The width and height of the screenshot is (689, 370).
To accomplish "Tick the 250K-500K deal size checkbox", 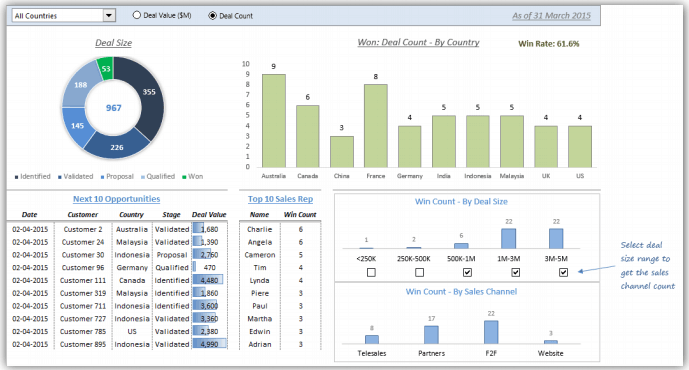I will click(x=420, y=273).
